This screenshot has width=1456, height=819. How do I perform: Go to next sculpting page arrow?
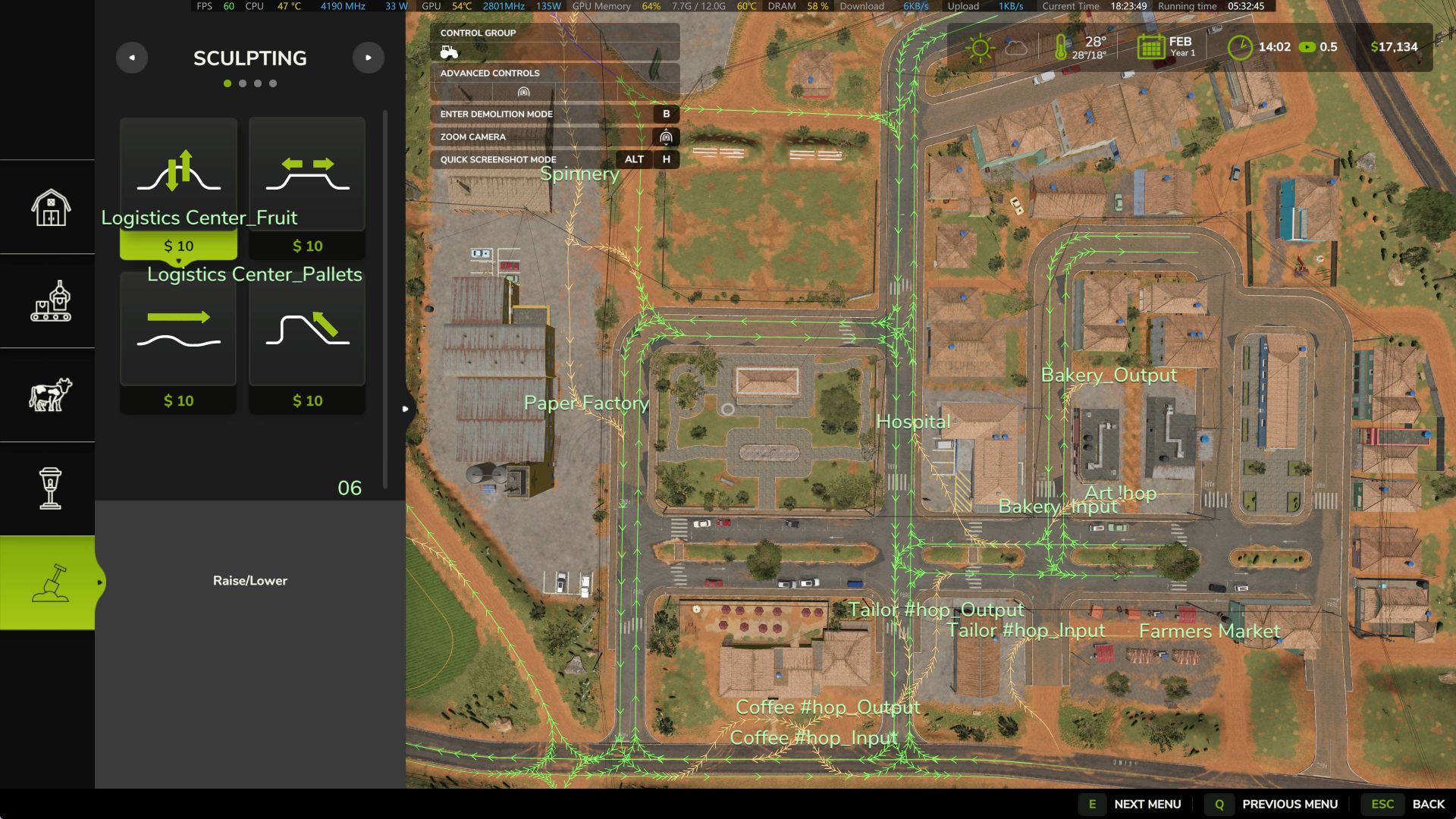pyautogui.click(x=369, y=58)
